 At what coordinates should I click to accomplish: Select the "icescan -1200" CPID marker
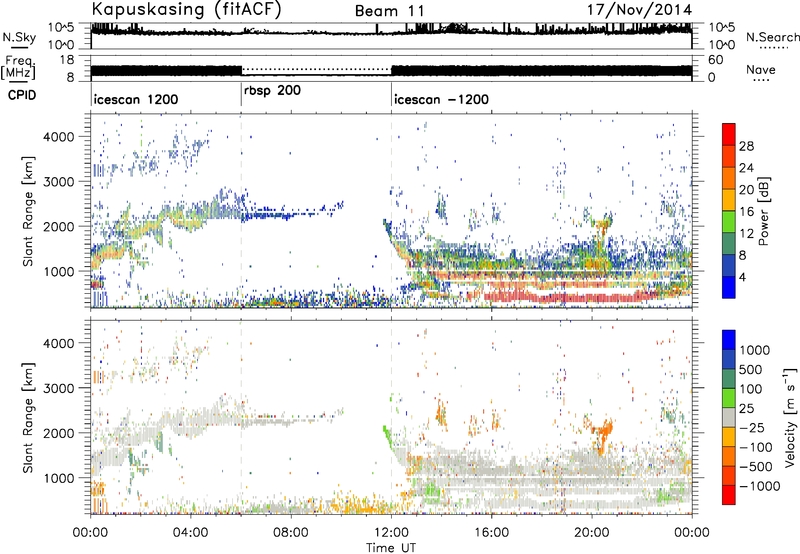pos(441,99)
